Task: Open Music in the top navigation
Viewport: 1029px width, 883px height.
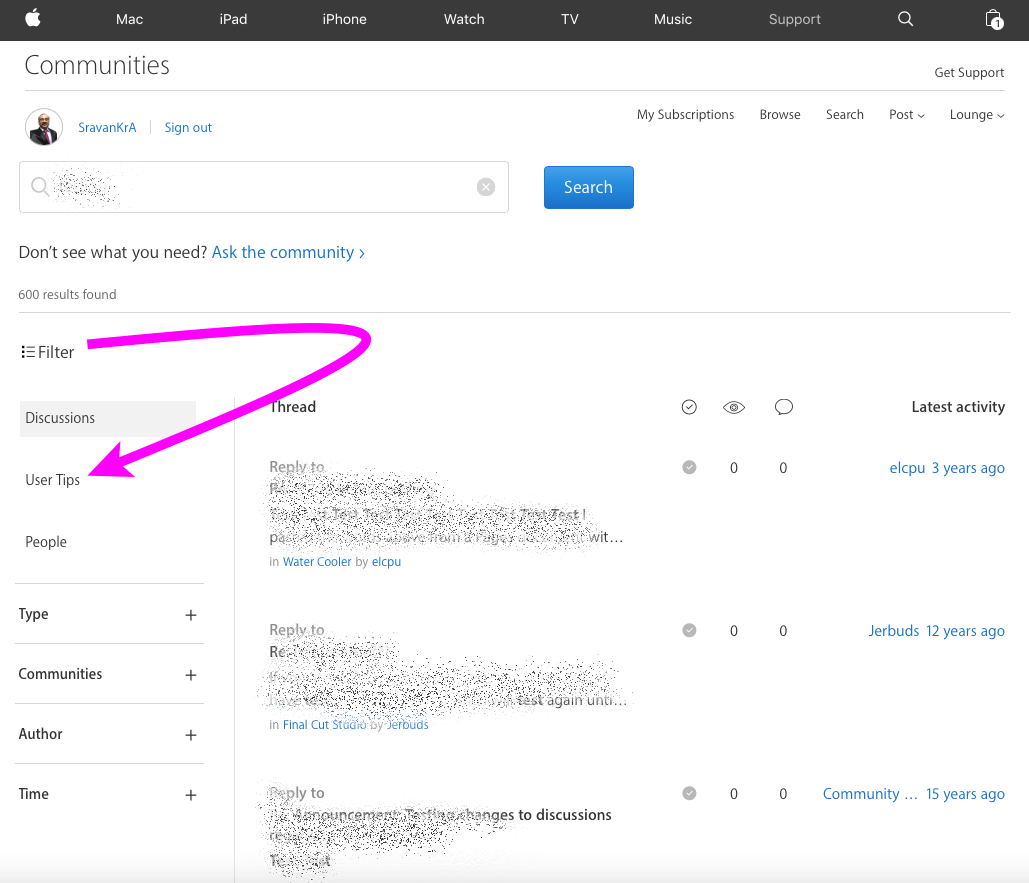Action: click(673, 19)
